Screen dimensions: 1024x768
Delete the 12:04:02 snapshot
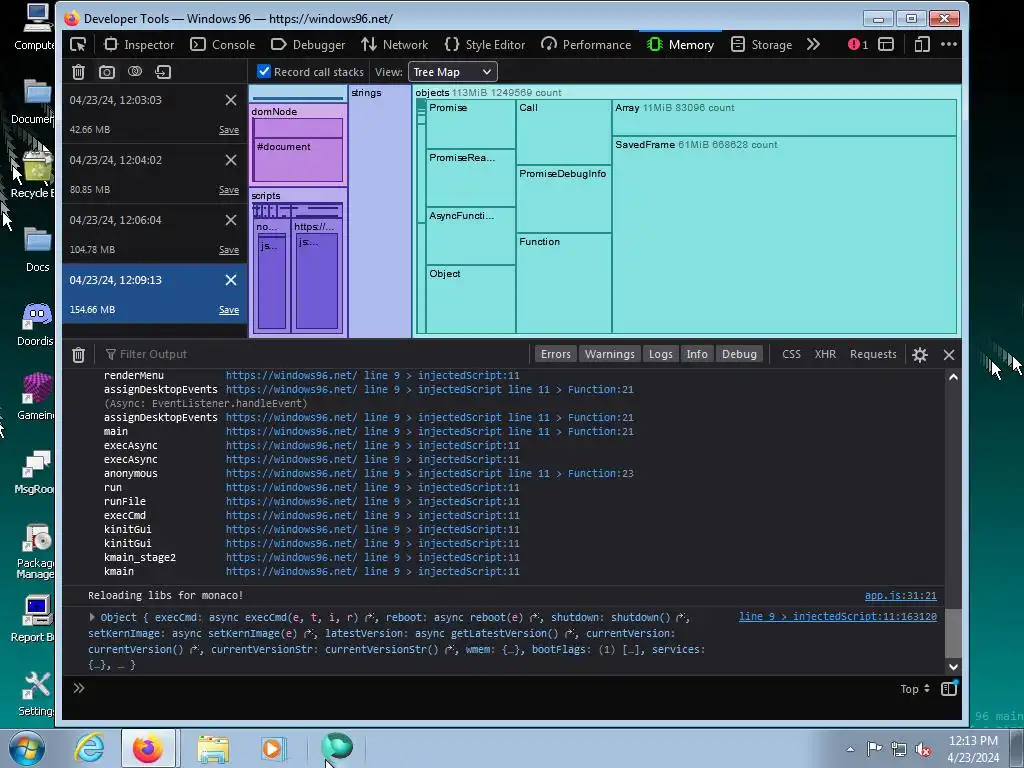(x=231, y=160)
